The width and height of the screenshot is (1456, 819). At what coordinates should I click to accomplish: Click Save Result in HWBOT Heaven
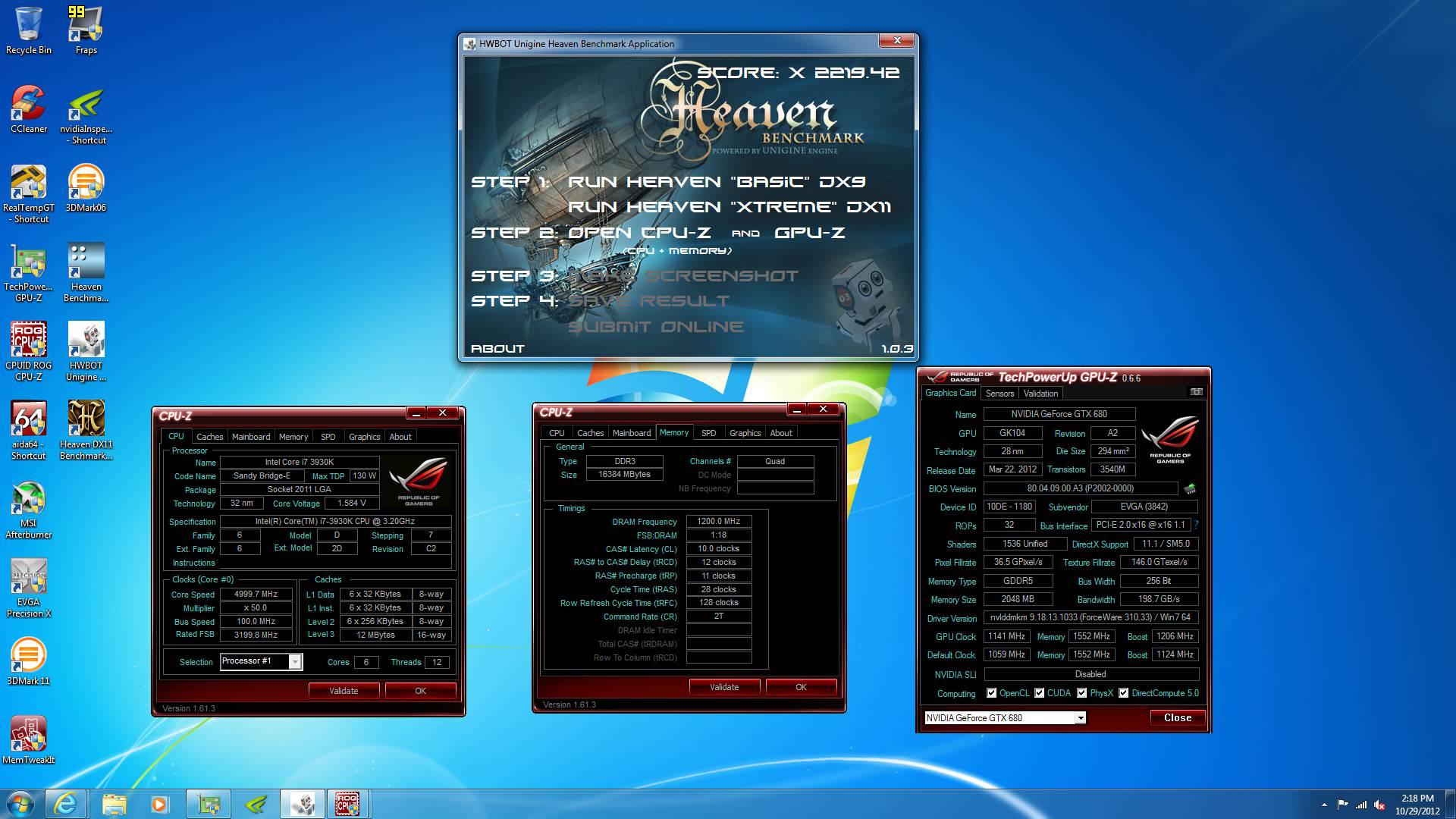point(648,301)
